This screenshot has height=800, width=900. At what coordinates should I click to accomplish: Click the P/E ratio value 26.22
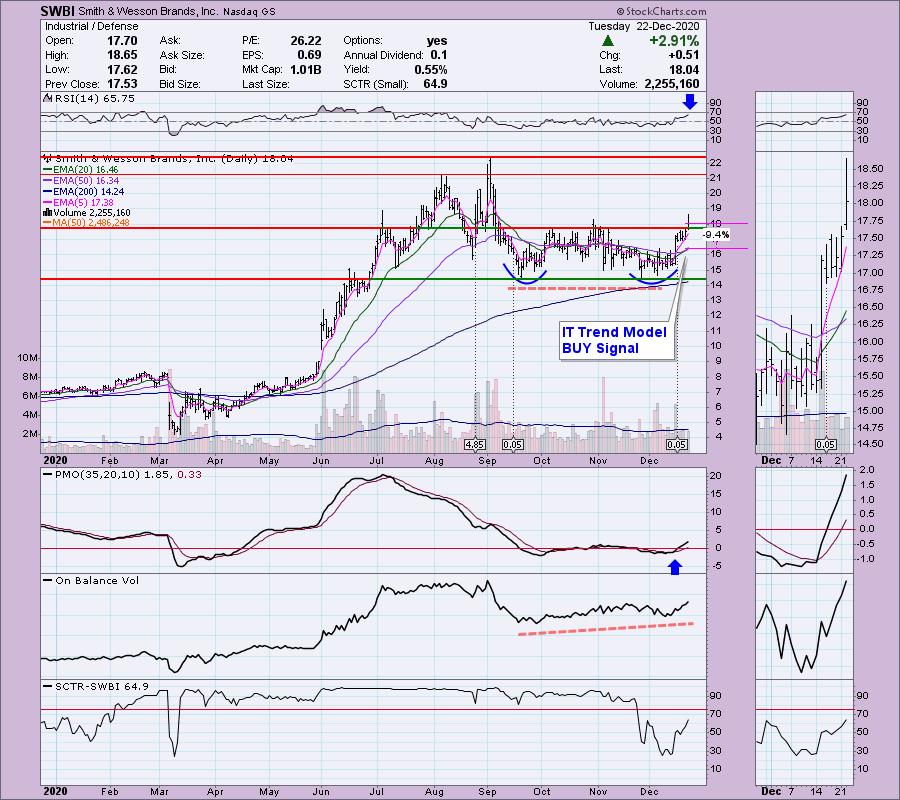coord(305,41)
